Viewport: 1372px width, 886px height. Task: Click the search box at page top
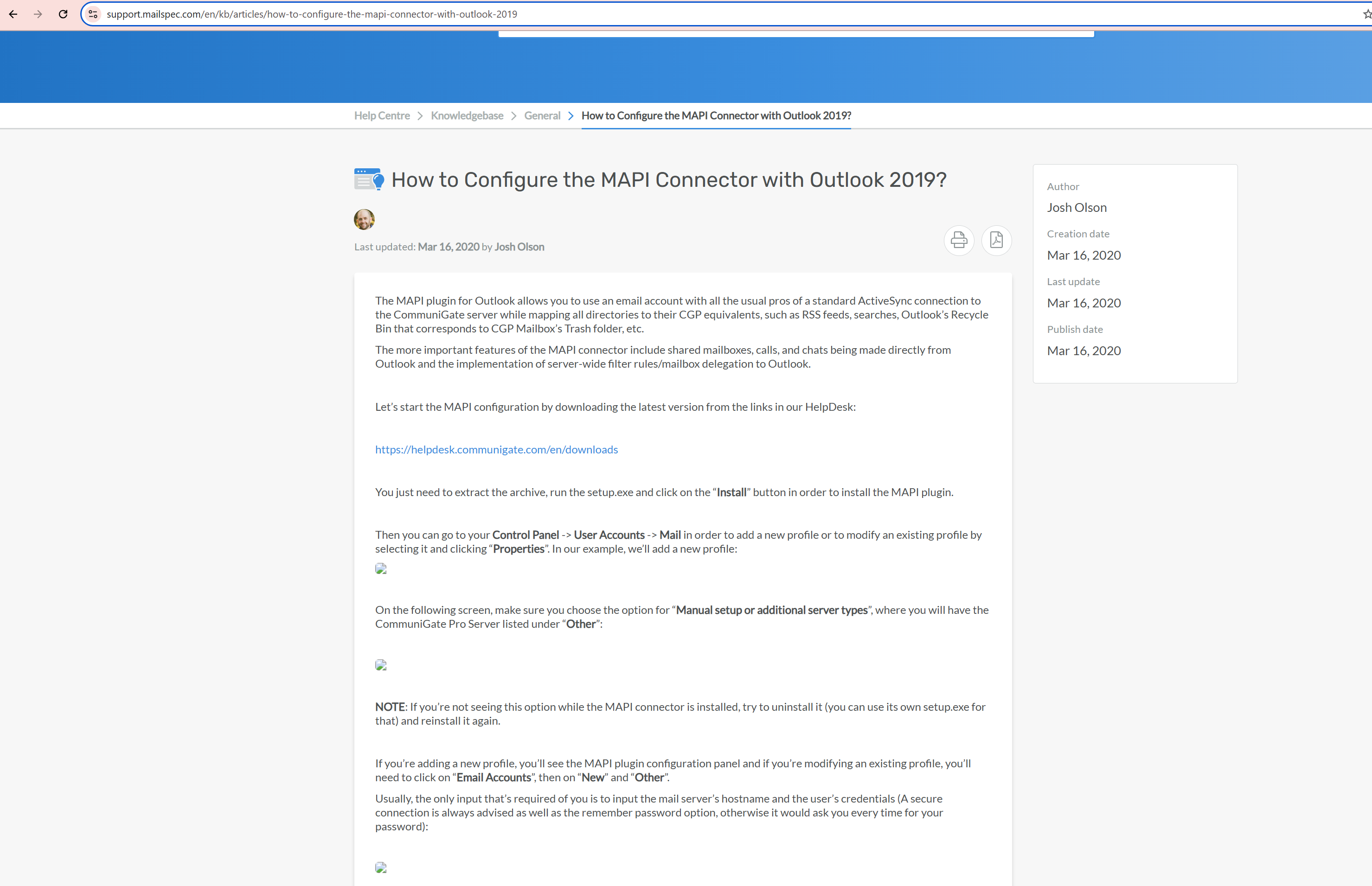click(795, 33)
